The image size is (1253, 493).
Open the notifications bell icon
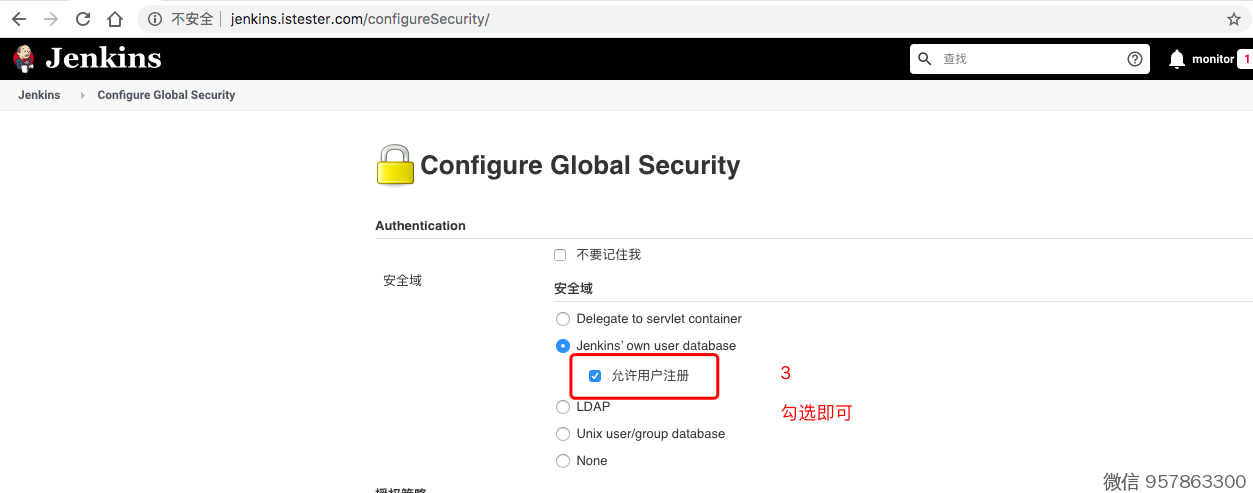[x=1177, y=59]
